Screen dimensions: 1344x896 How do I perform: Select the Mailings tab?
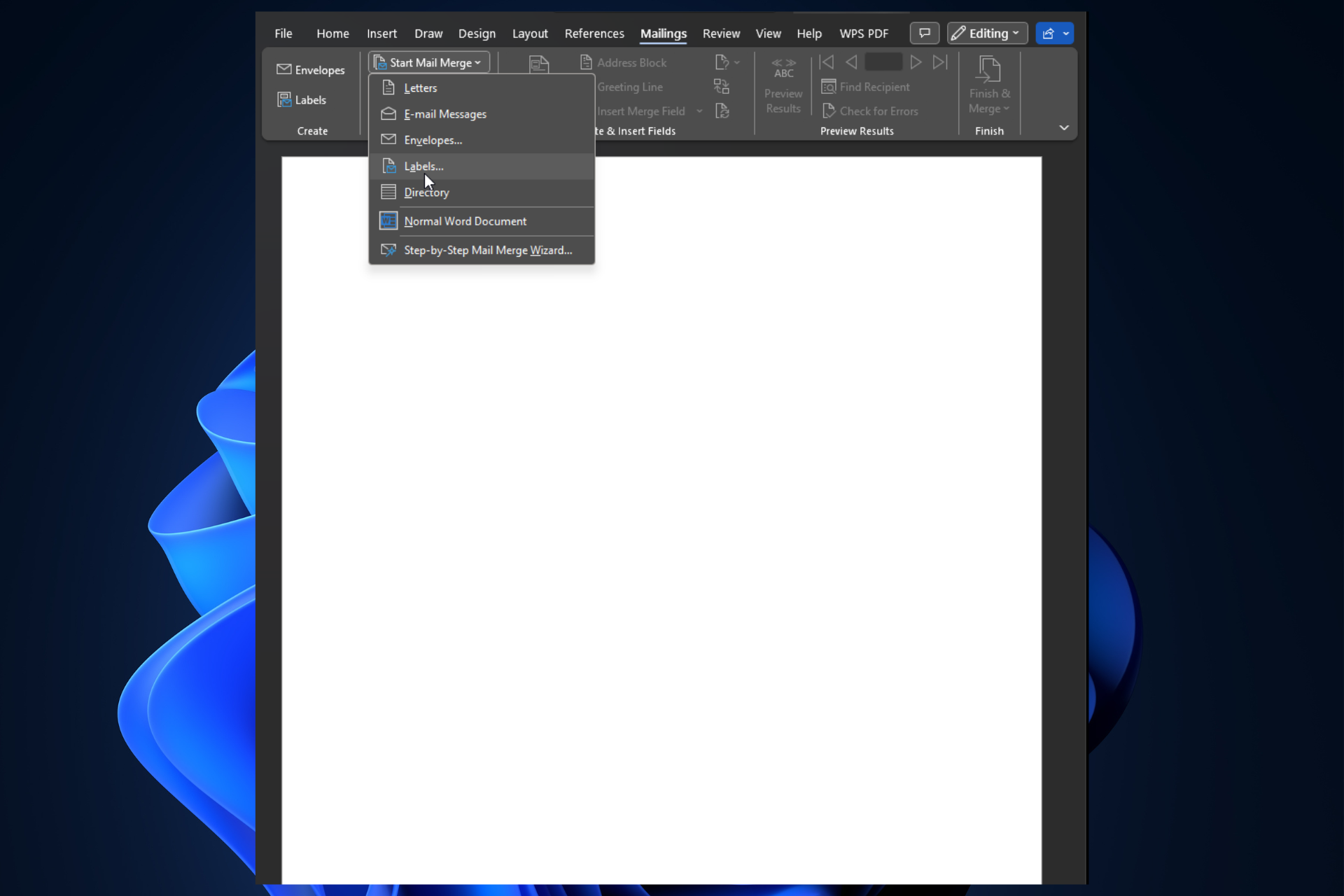[x=663, y=33]
